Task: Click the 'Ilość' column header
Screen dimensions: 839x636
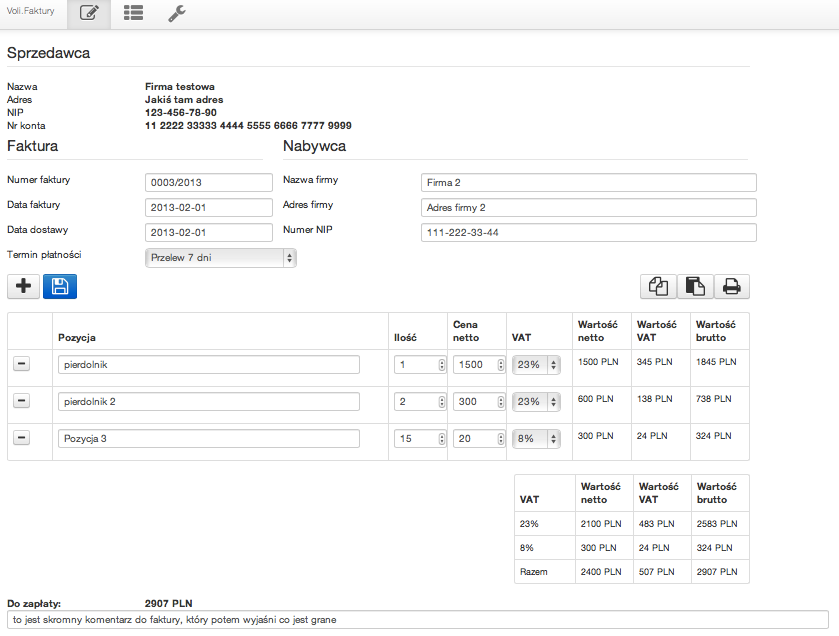Action: click(405, 338)
